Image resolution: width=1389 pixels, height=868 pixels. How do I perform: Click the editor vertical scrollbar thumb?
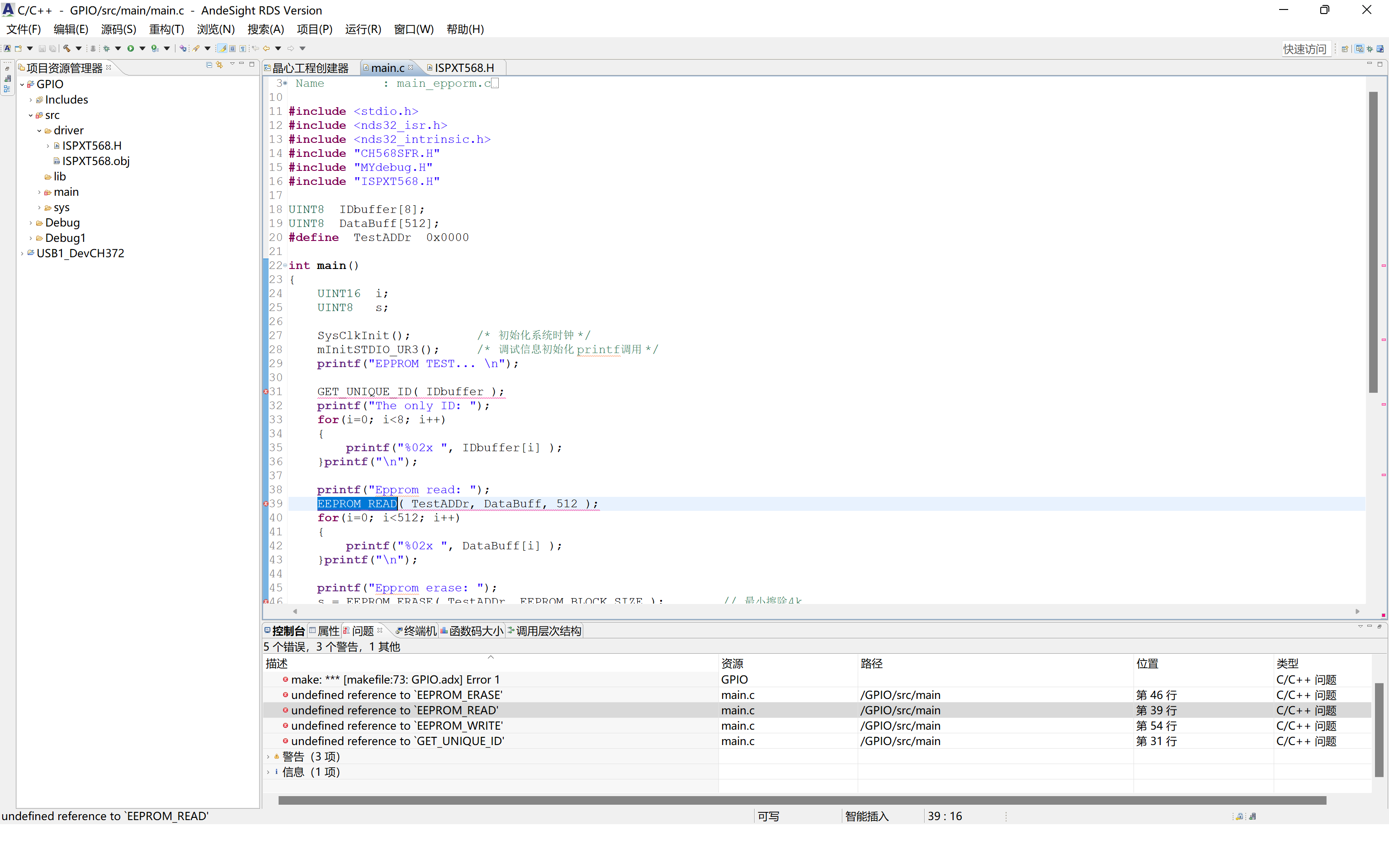1373,242
